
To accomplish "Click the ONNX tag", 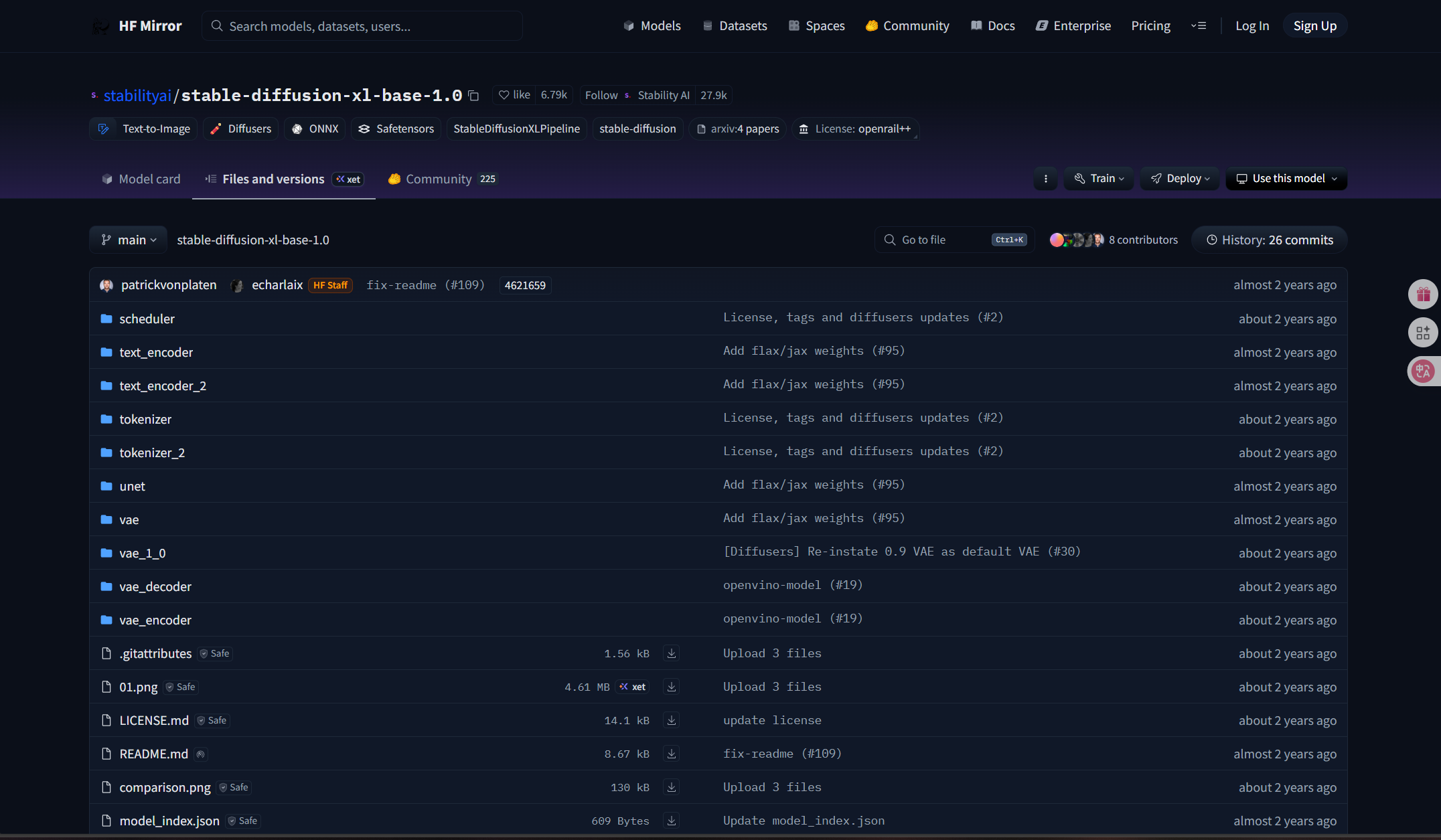I will [315, 129].
